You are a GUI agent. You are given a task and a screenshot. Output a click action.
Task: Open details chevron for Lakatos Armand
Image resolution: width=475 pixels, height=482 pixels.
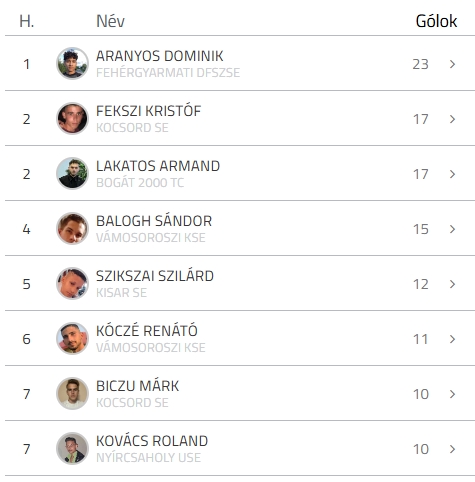pyautogui.click(x=452, y=174)
